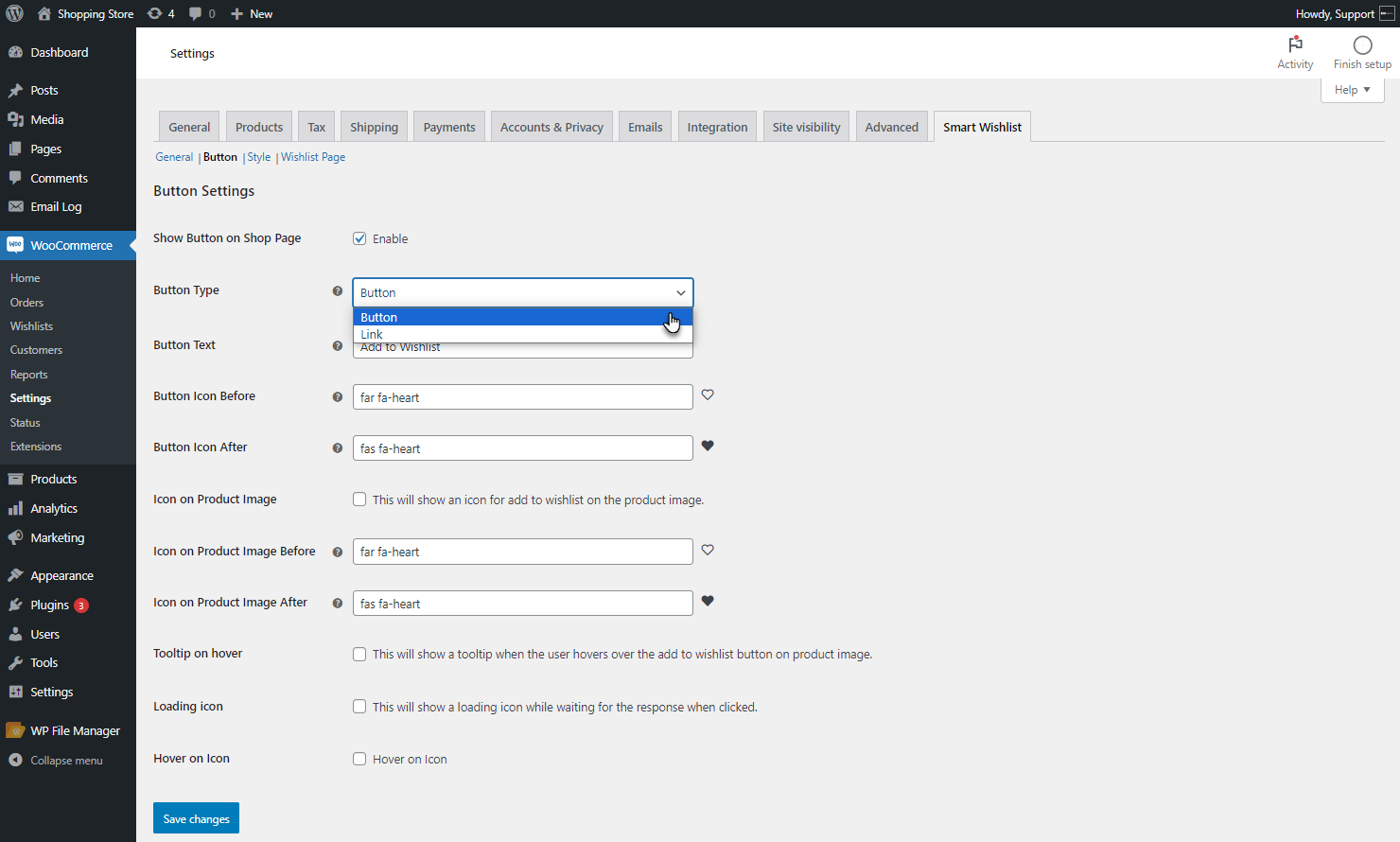Screen dimensions: 1400x842
Task: Switch to the Products settings tab
Action: tap(259, 127)
